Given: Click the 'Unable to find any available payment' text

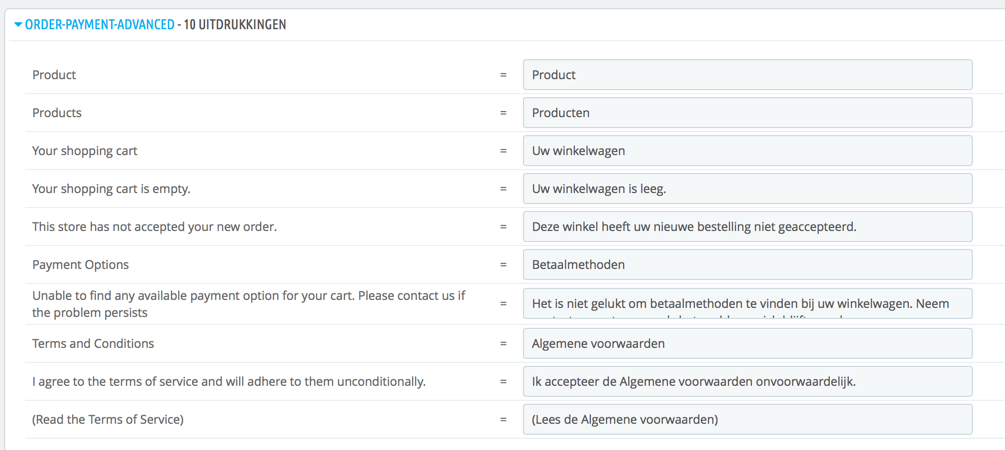Looking at the screenshot, I should [x=248, y=297].
